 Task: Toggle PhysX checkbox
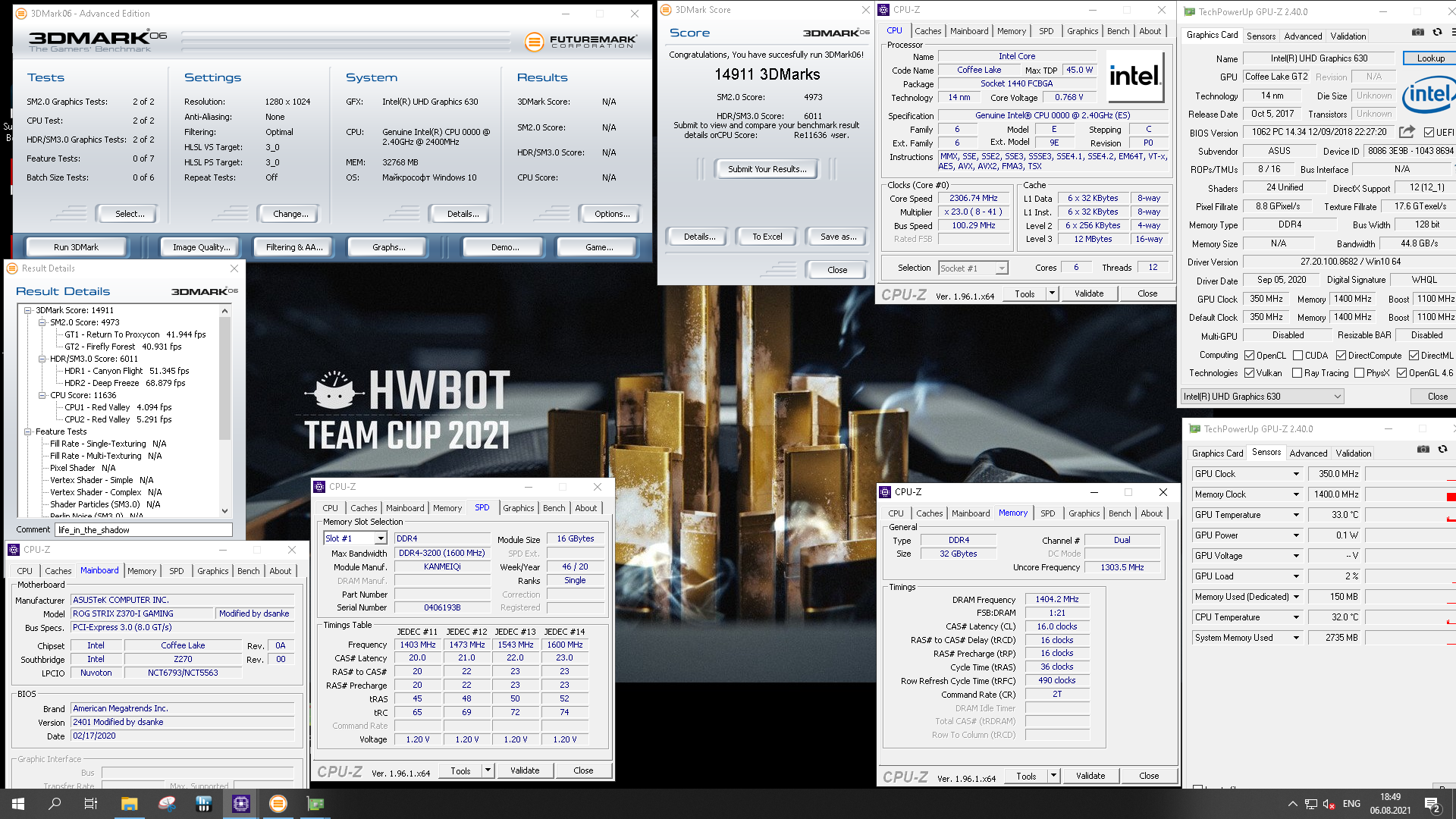[1359, 373]
